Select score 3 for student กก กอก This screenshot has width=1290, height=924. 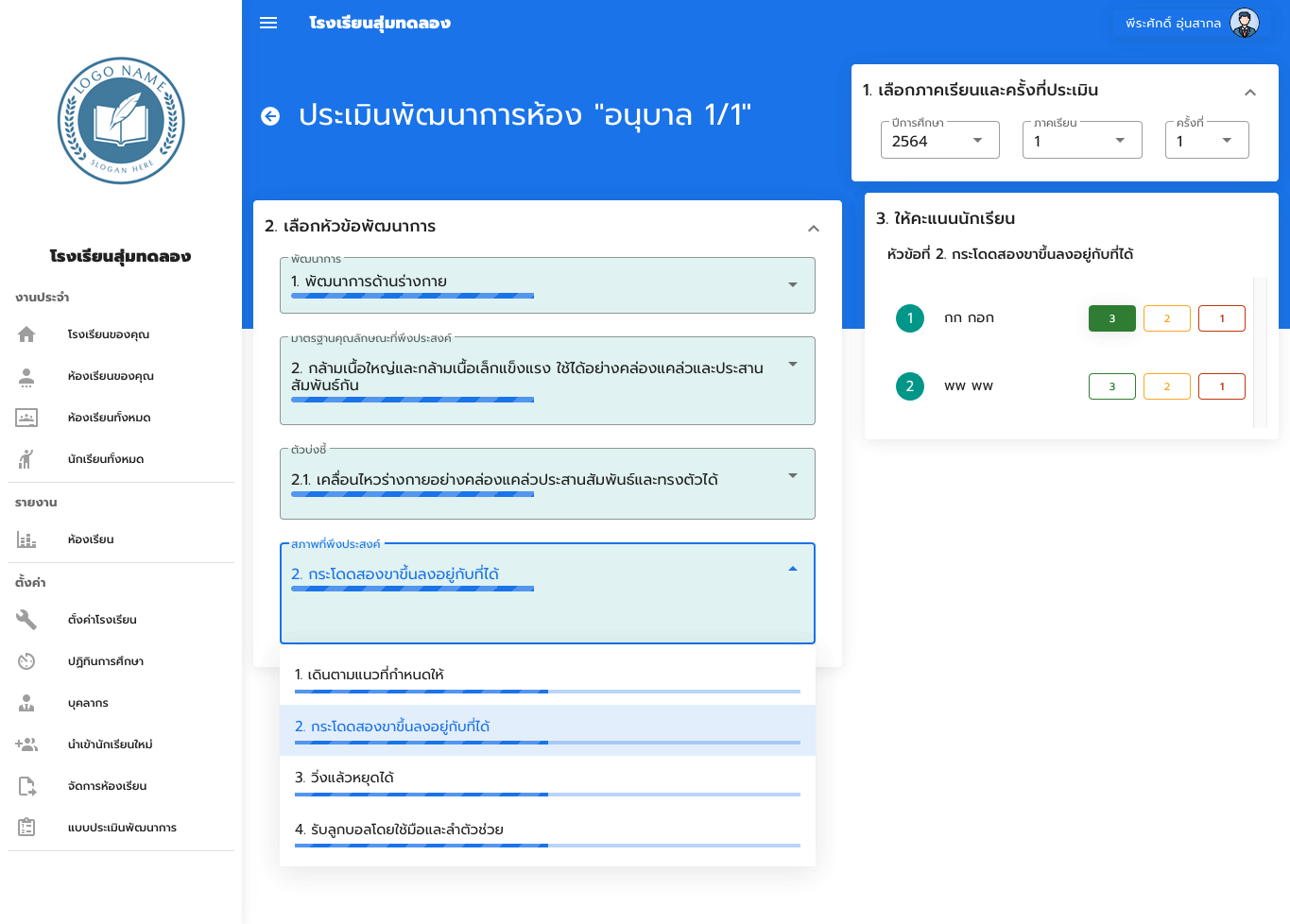pos(1111,318)
